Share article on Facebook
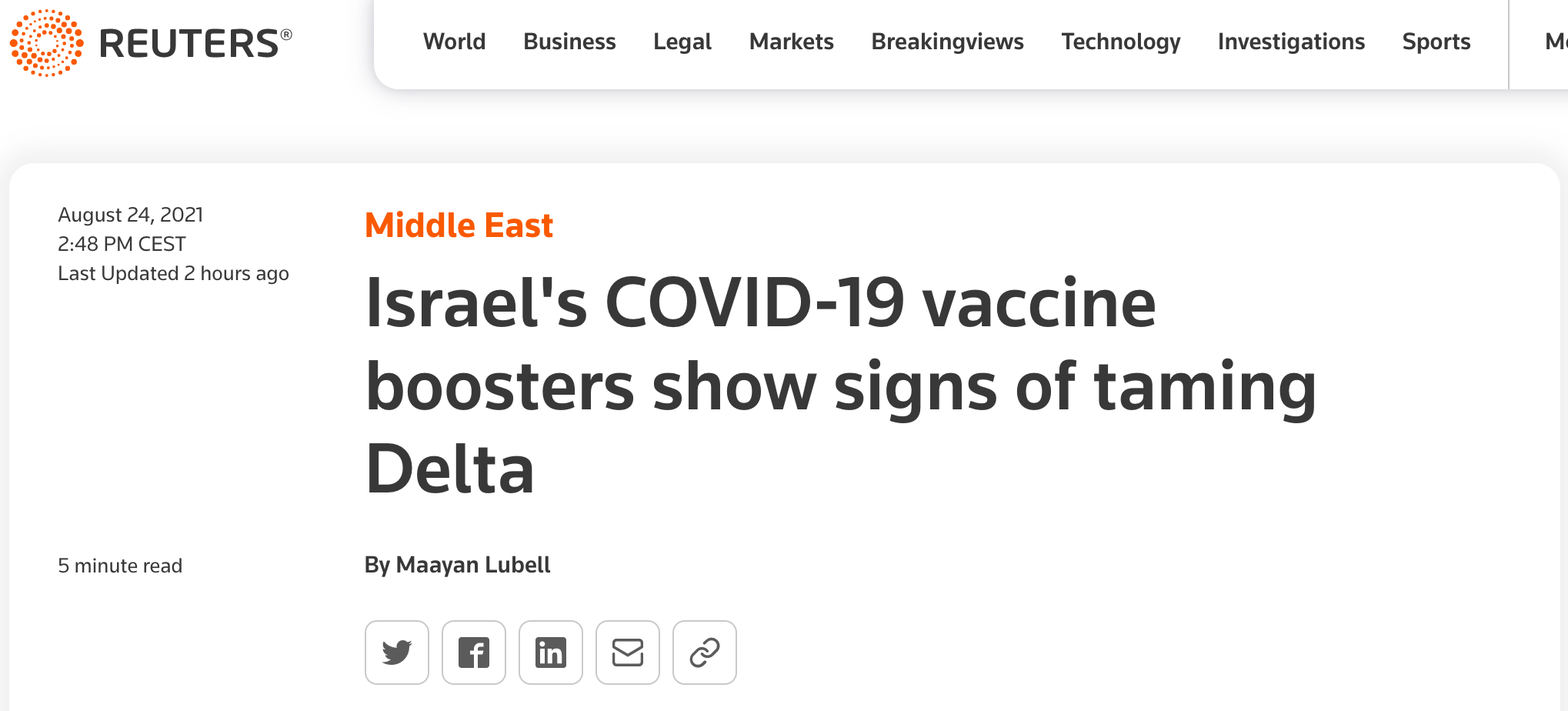The width and height of the screenshot is (1568, 711). coord(474,653)
